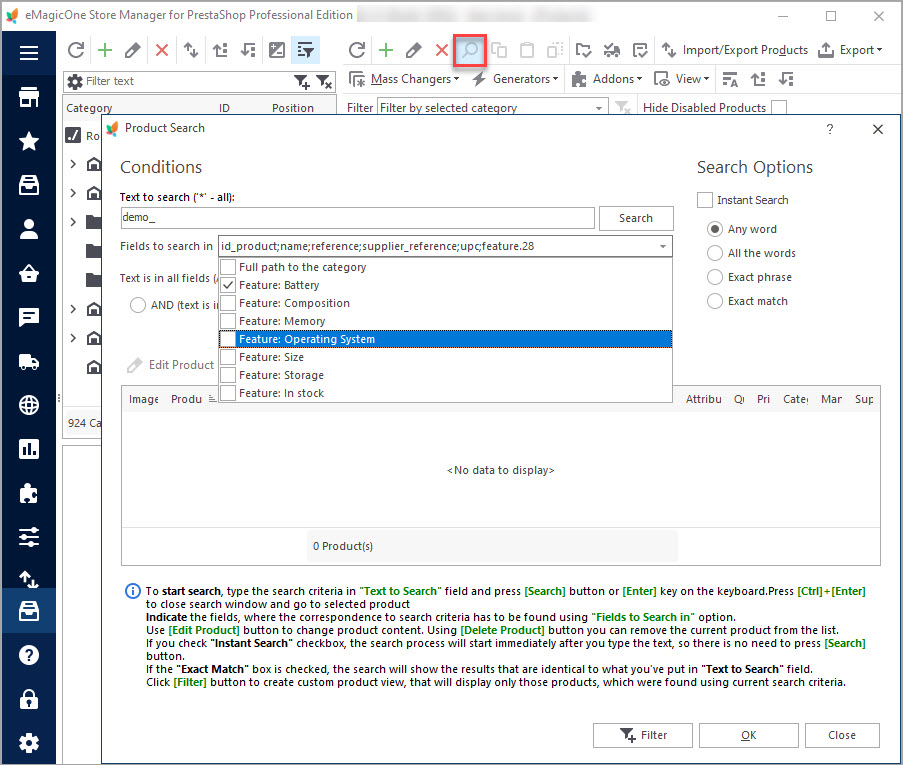This screenshot has height=765, width=903.
Task: Click OK button
Action: (749, 735)
